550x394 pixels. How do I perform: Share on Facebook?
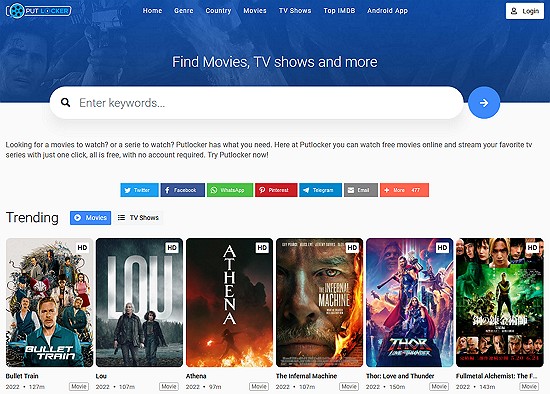(x=182, y=190)
